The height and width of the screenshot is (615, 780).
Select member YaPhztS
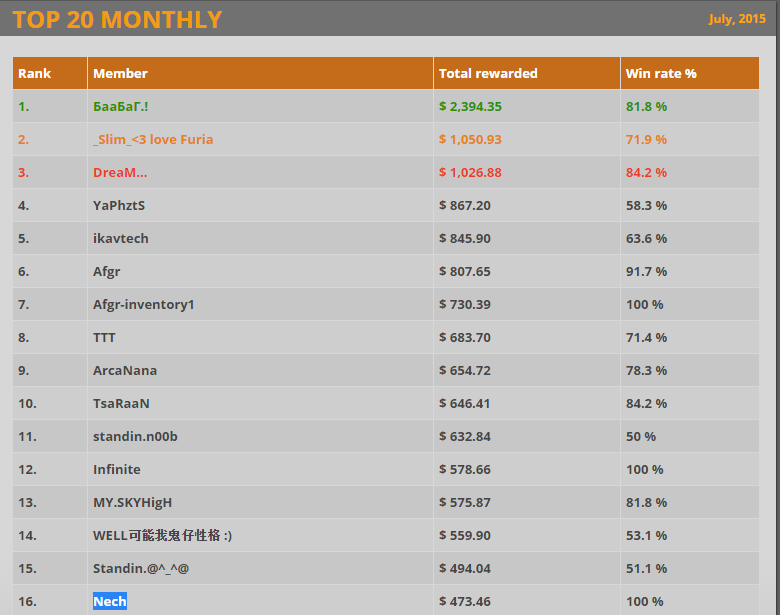pyautogui.click(x=119, y=205)
